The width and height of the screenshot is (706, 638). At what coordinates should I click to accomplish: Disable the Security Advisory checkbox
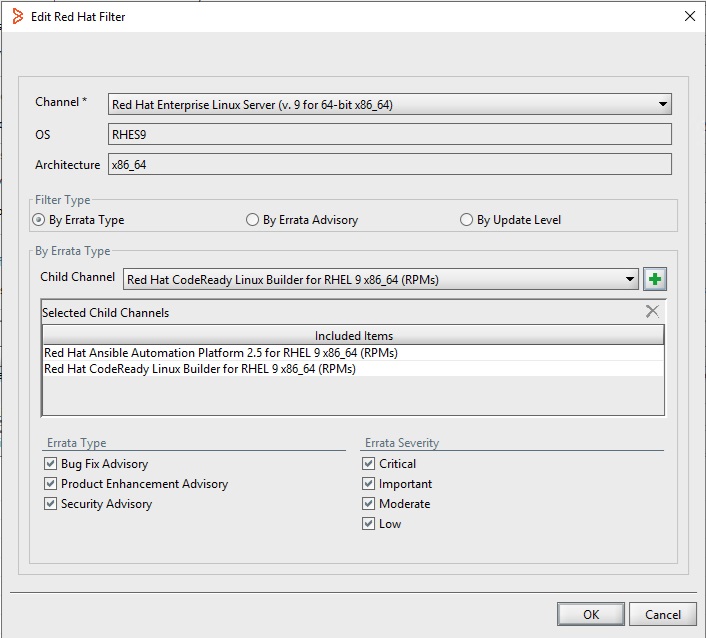(x=51, y=504)
